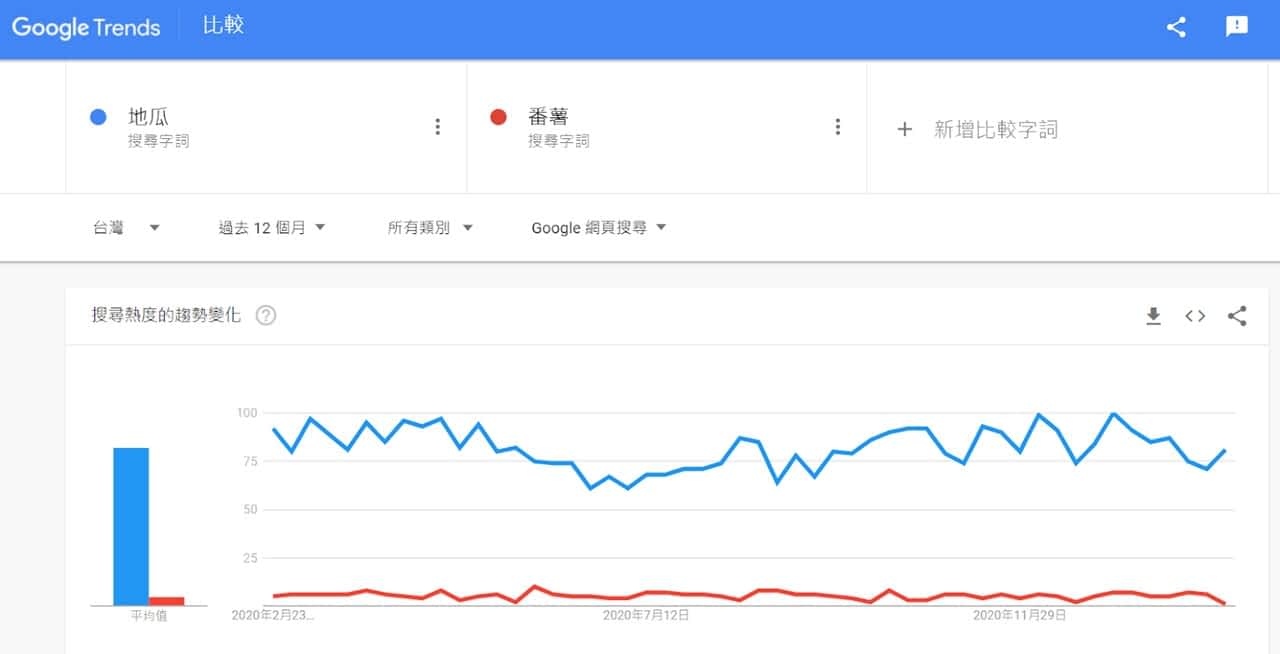Image resolution: width=1280 pixels, height=654 pixels.
Task: Open the feedback icon in the header
Action: [1237, 27]
